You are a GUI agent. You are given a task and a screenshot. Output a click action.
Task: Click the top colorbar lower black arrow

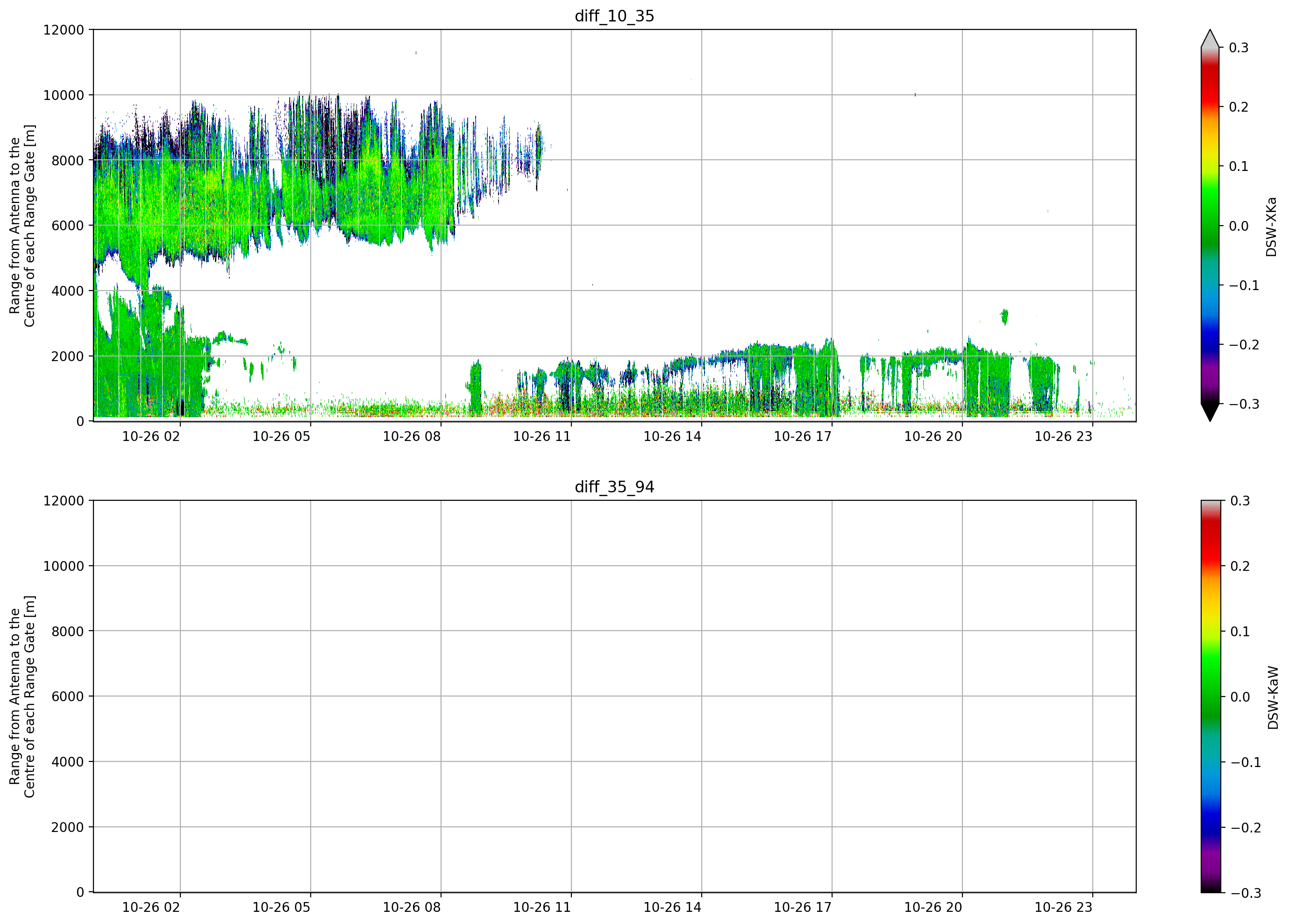pyautogui.click(x=1210, y=412)
